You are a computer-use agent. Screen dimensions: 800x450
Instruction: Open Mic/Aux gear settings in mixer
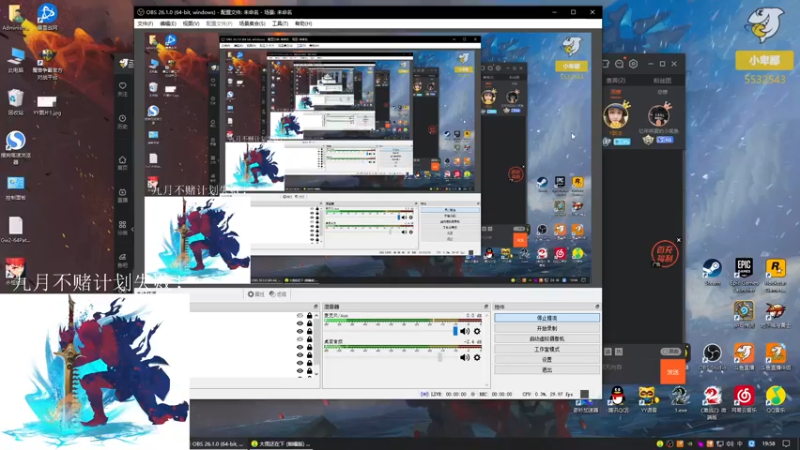pyautogui.click(x=477, y=331)
